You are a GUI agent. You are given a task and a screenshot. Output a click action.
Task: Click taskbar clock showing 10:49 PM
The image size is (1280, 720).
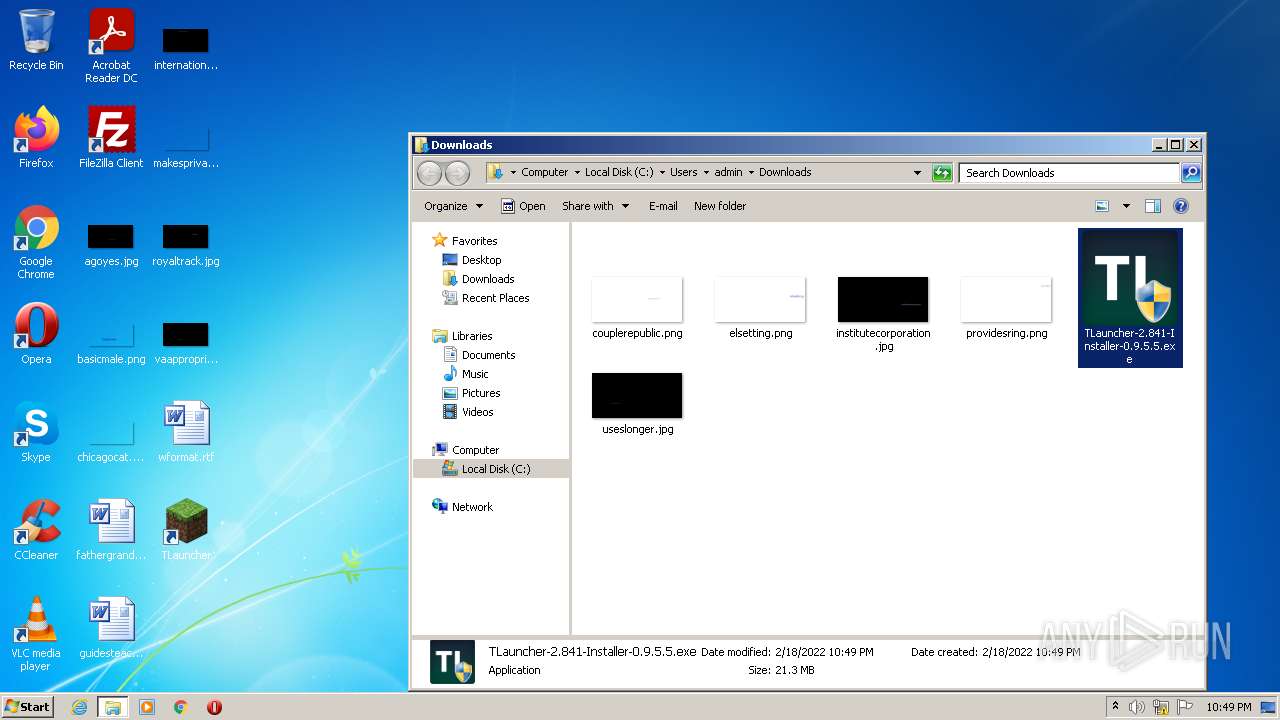click(x=1228, y=707)
